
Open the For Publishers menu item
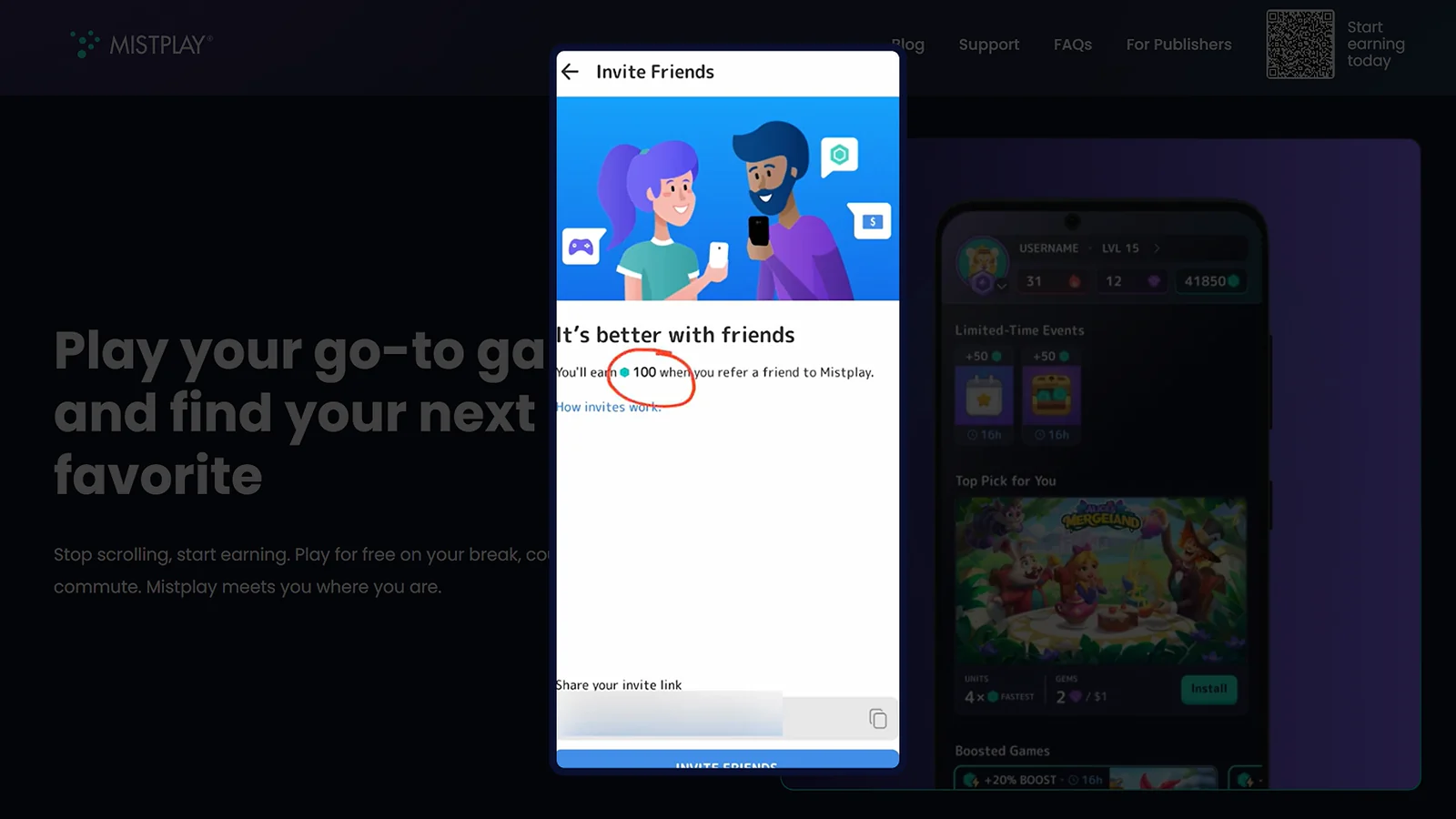1178,45
